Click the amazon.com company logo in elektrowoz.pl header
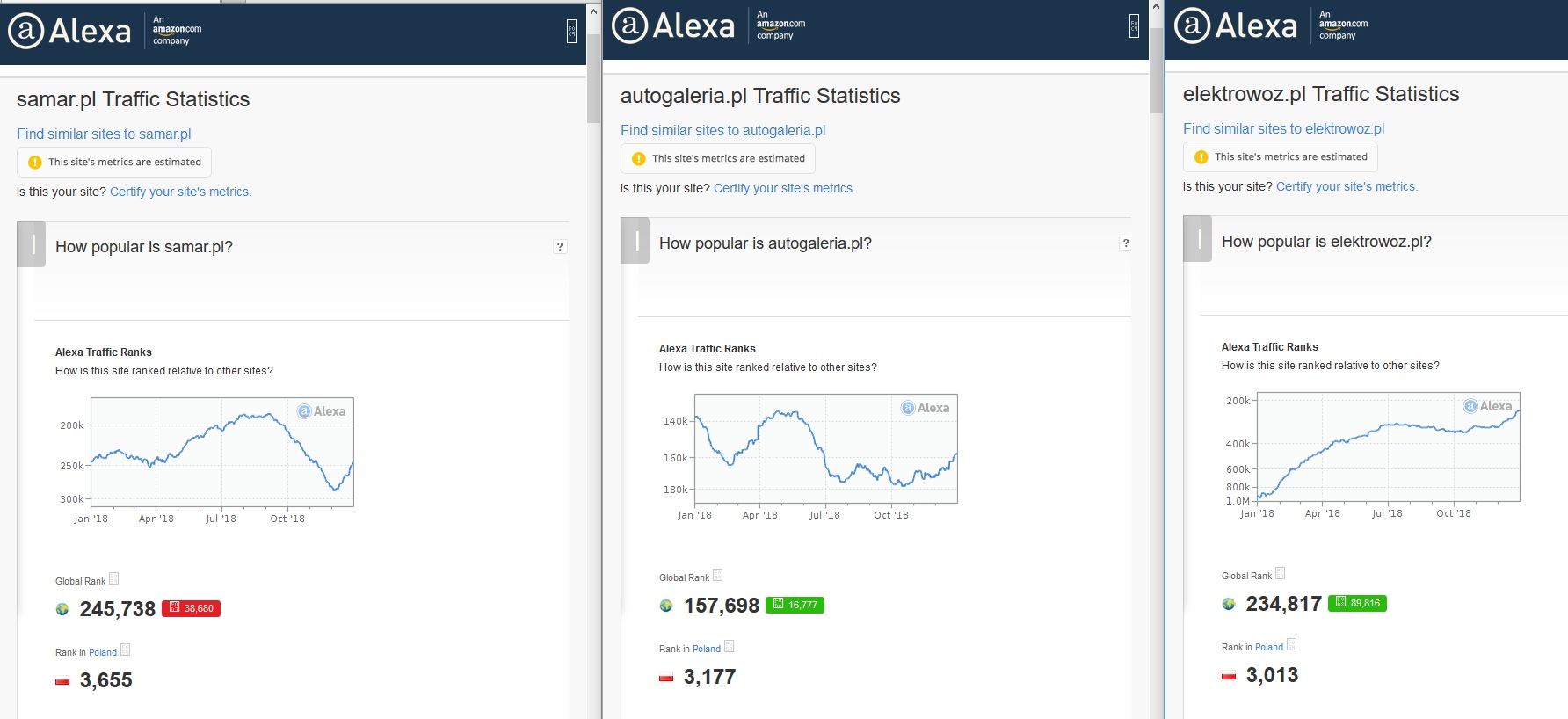 point(1343,25)
